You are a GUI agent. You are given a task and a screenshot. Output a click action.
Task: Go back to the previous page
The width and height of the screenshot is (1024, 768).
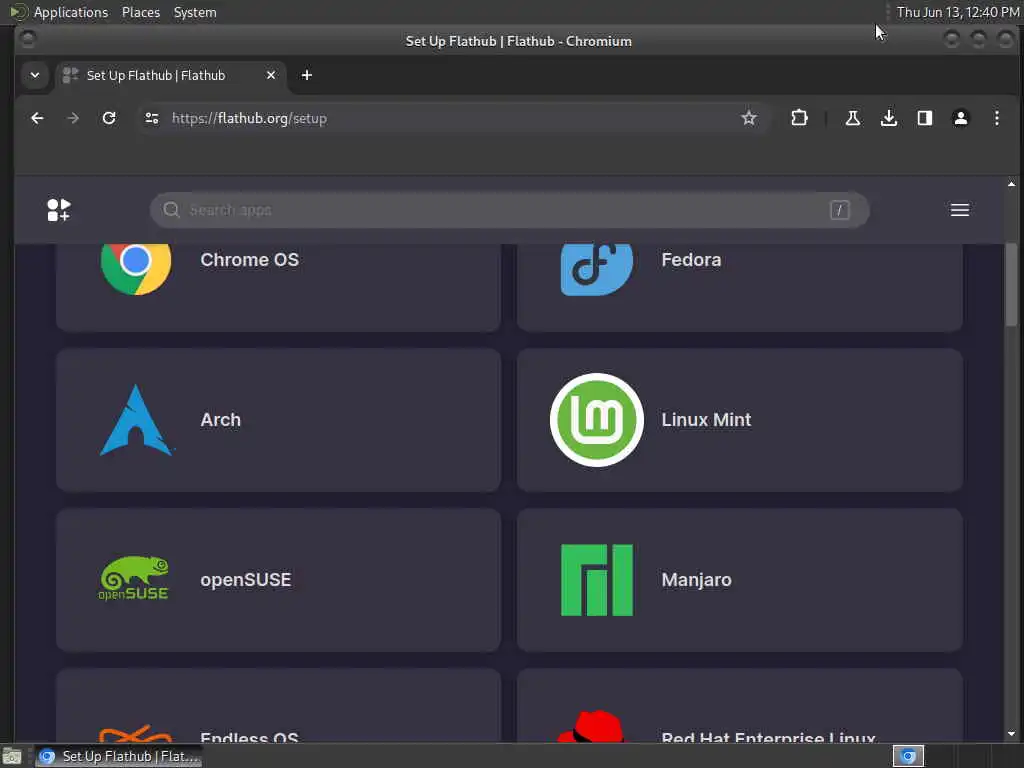pos(37,118)
